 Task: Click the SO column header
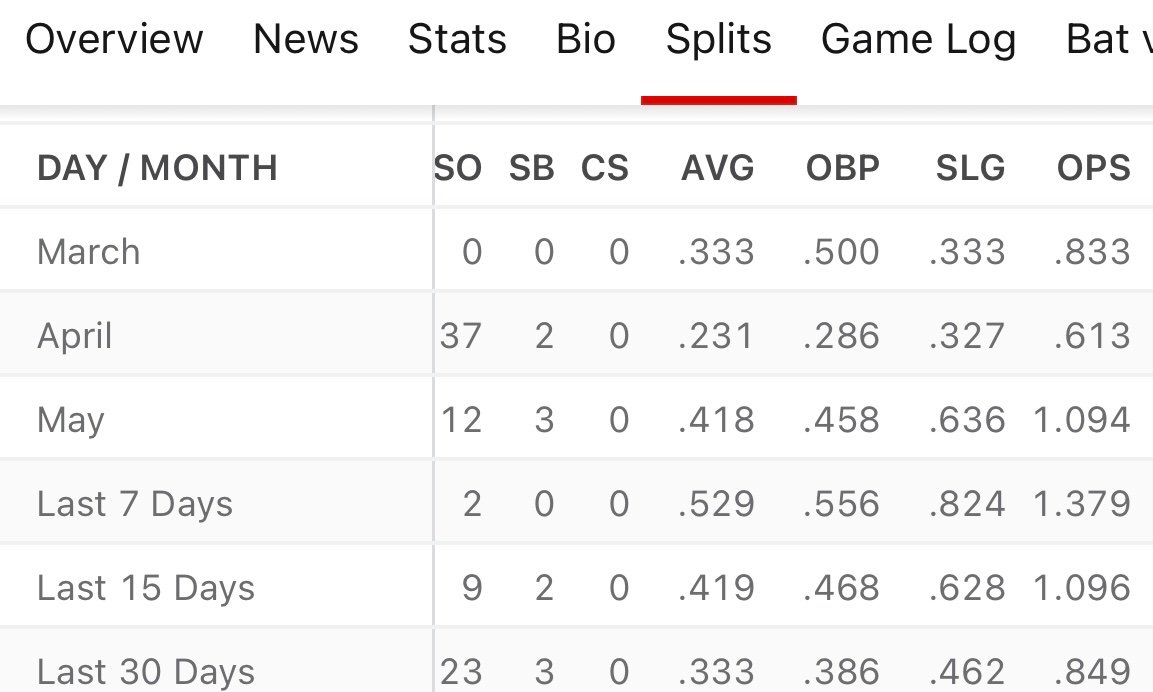click(x=458, y=168)
